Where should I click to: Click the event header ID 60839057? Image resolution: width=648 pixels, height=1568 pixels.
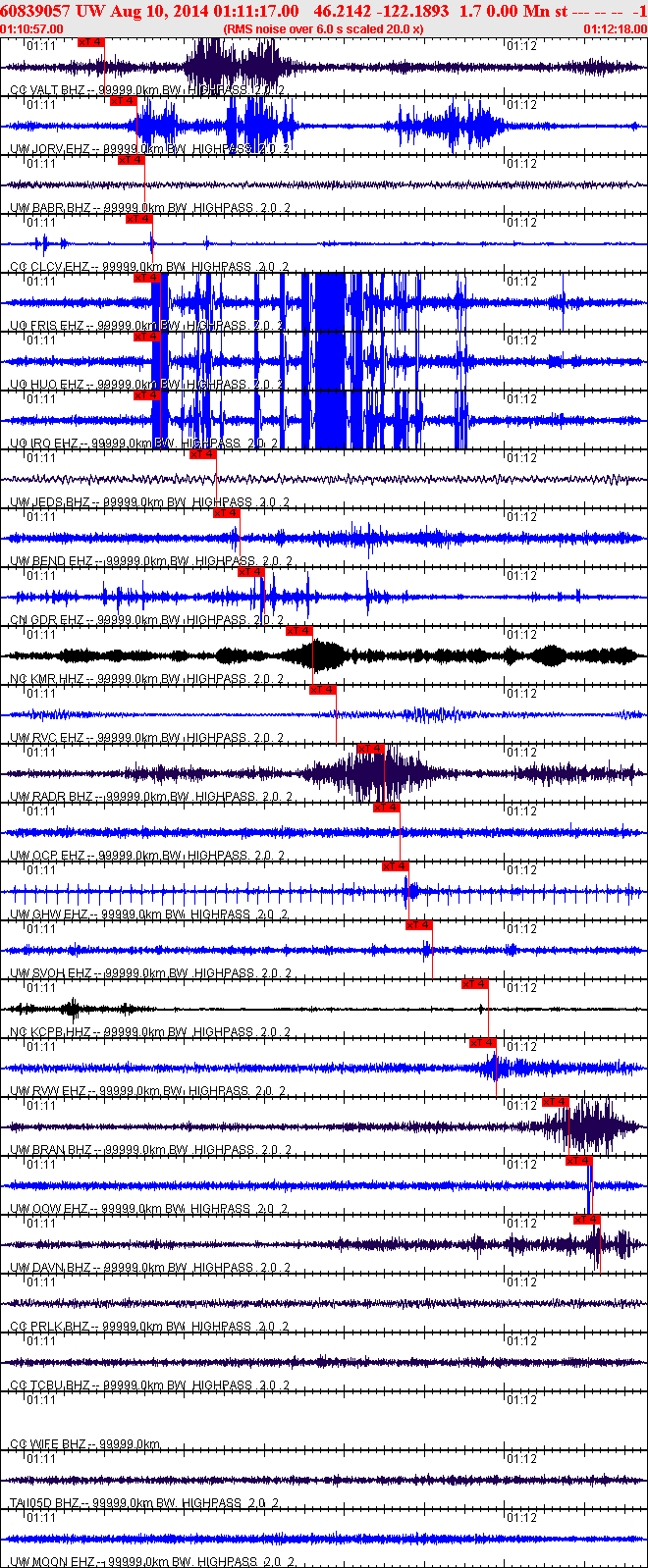[33, 10]
